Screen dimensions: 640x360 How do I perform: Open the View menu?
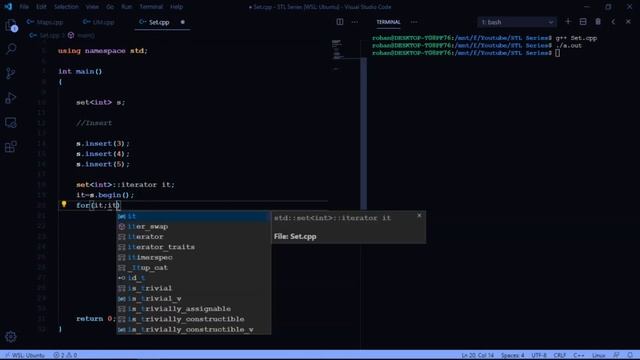[x=92, y=7]
